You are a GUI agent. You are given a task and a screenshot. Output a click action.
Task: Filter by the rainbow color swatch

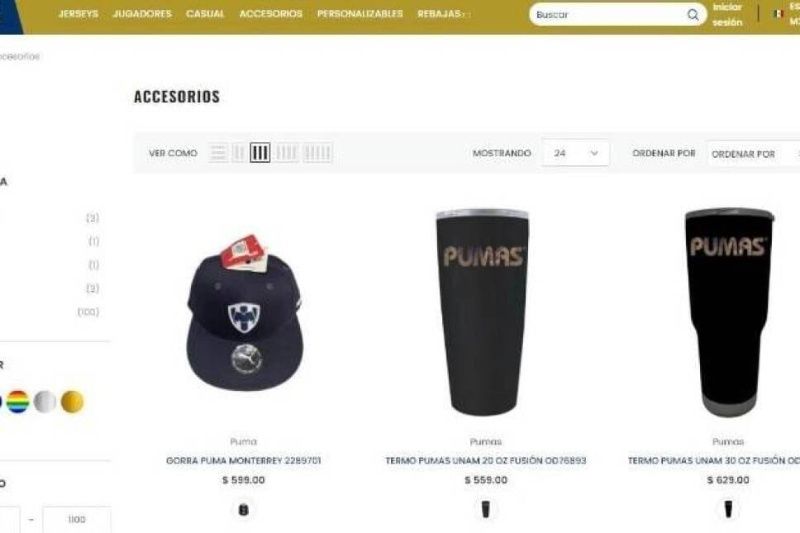18,402
